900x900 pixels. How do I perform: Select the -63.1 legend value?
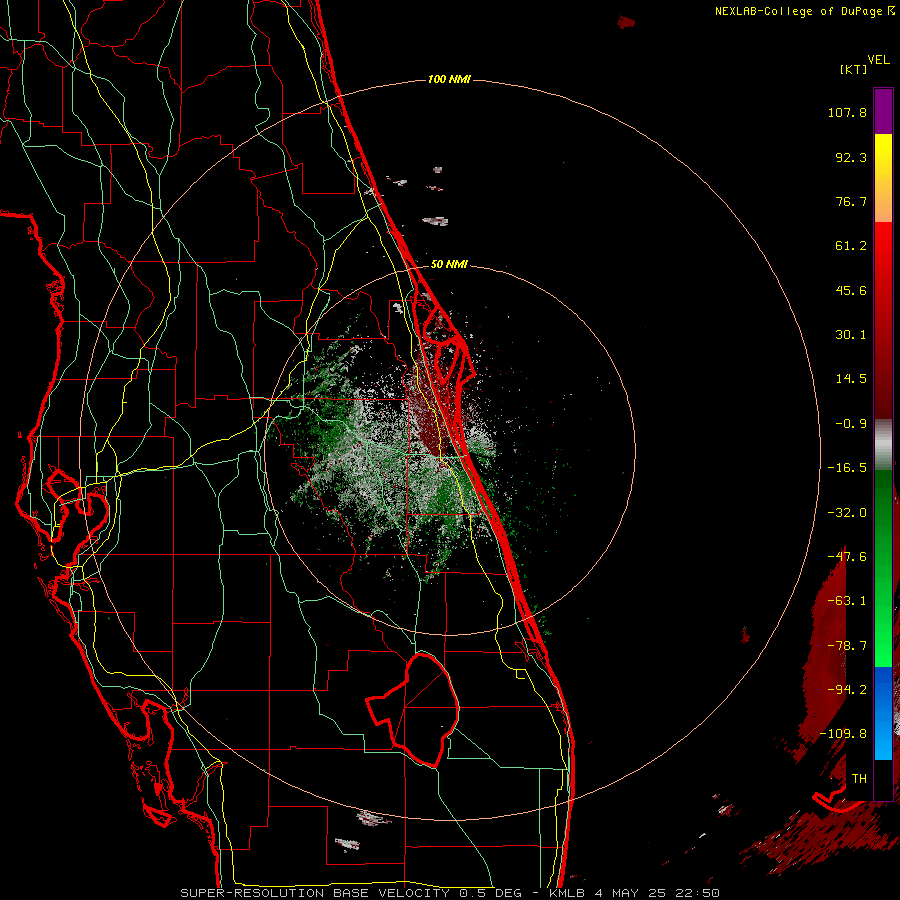(x=847, y=601)
